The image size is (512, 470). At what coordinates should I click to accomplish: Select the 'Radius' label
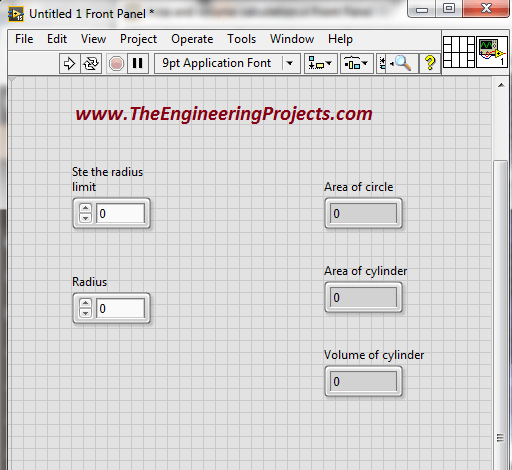(90, 282)
